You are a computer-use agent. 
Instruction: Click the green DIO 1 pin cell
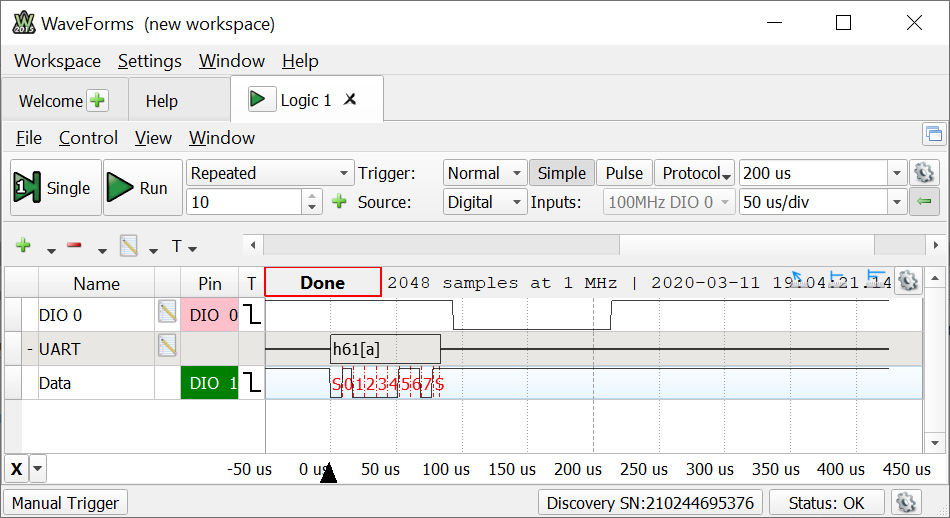210,382
